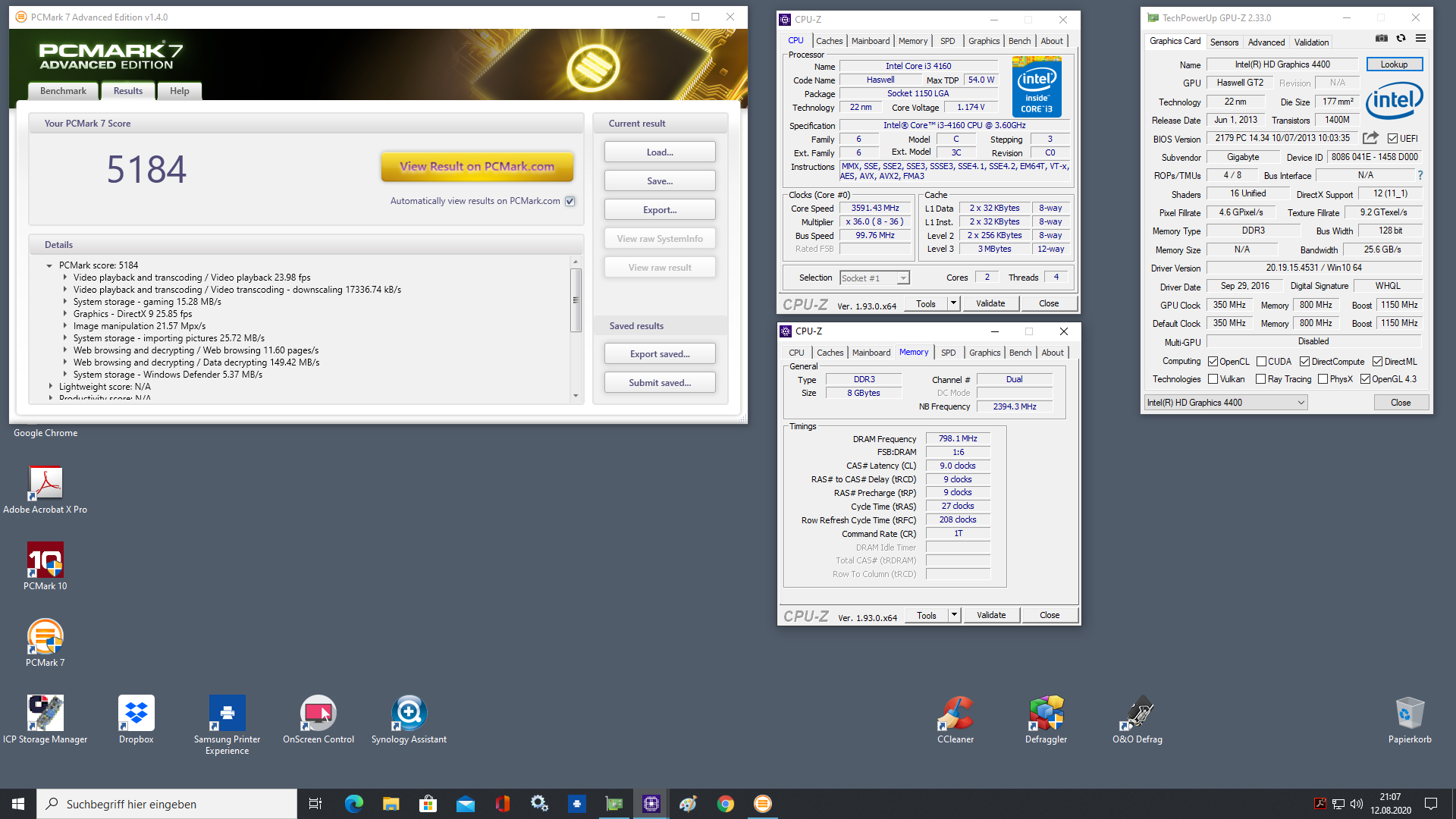Click View Result on PCMark.com
The height and width of the screenshot is (819, 1456).
pyautogui.click(x=477, y=167)
